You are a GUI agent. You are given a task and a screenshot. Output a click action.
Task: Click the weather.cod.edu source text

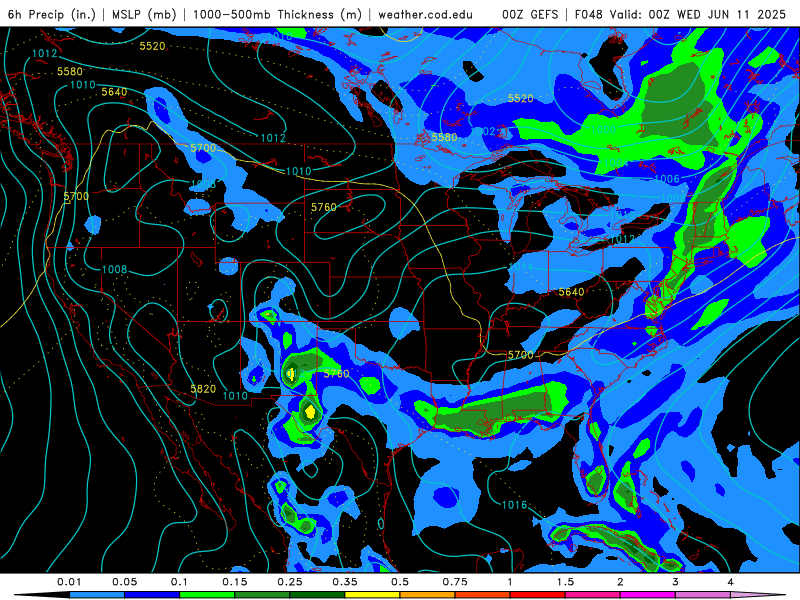425,14
